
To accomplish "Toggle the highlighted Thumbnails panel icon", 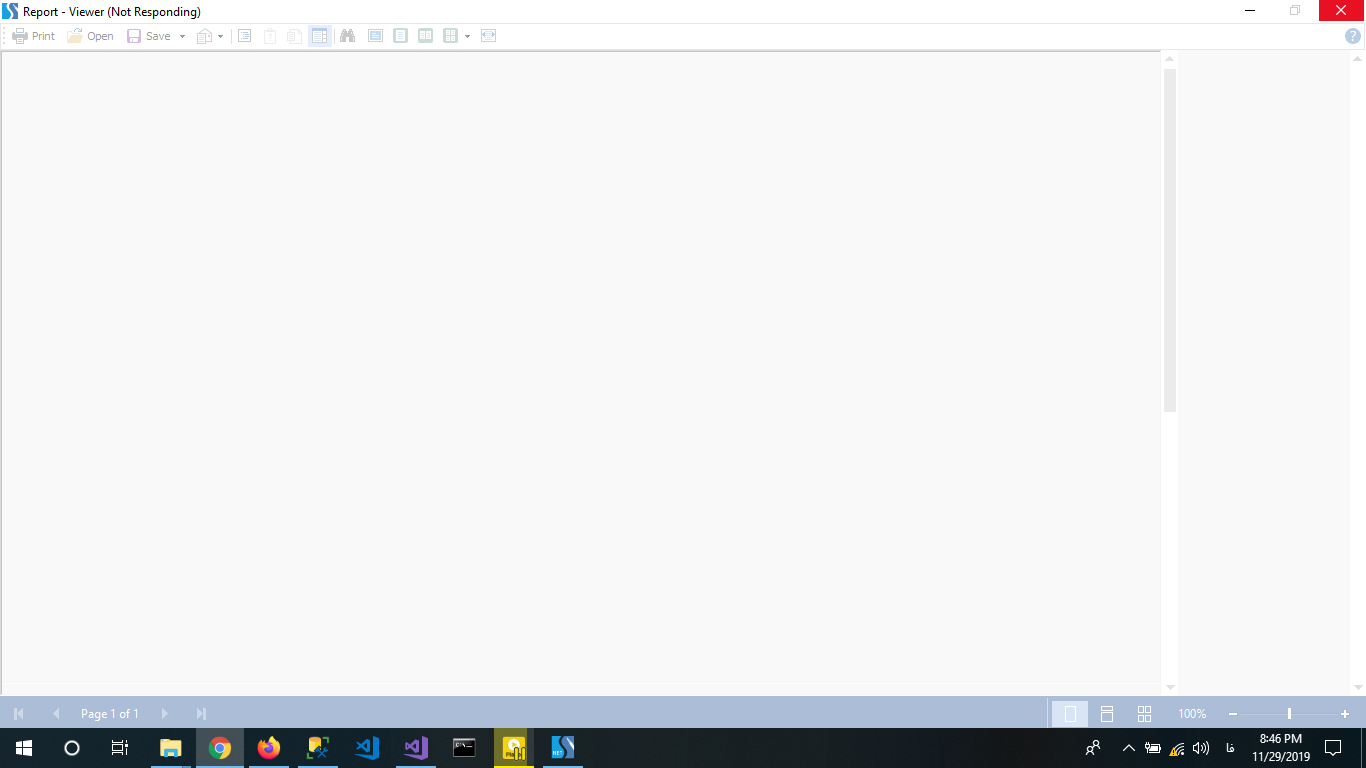I will point(320,36).
